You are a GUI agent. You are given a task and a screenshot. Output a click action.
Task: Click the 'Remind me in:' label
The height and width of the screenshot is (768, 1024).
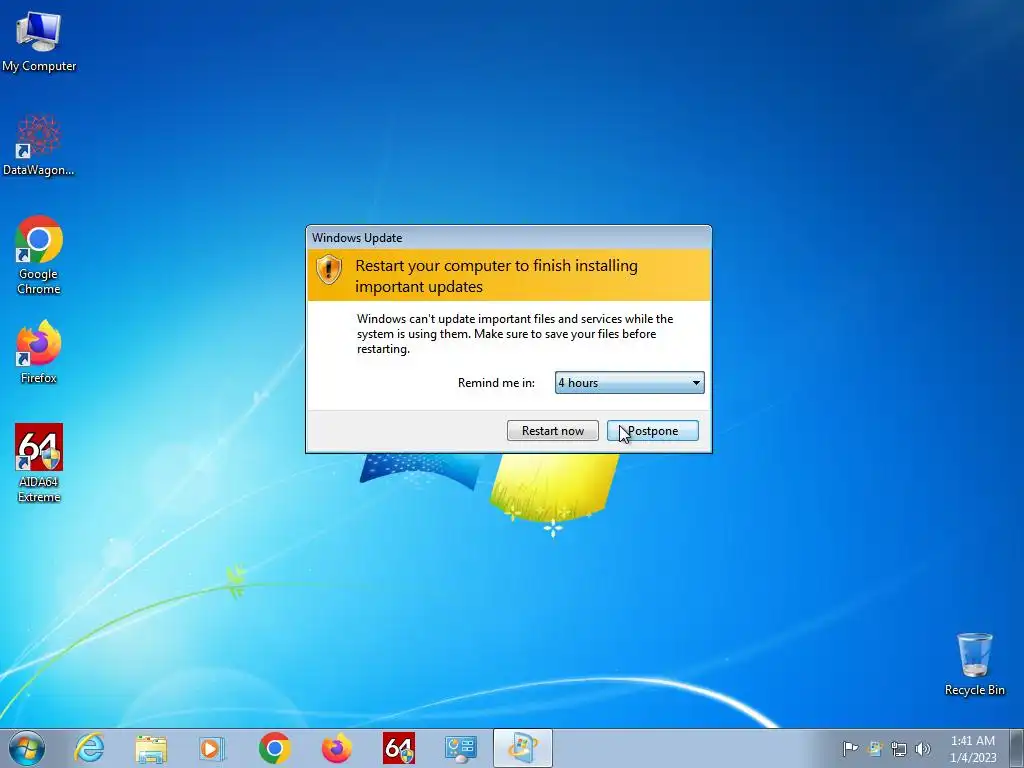click(x=496, y=383)
